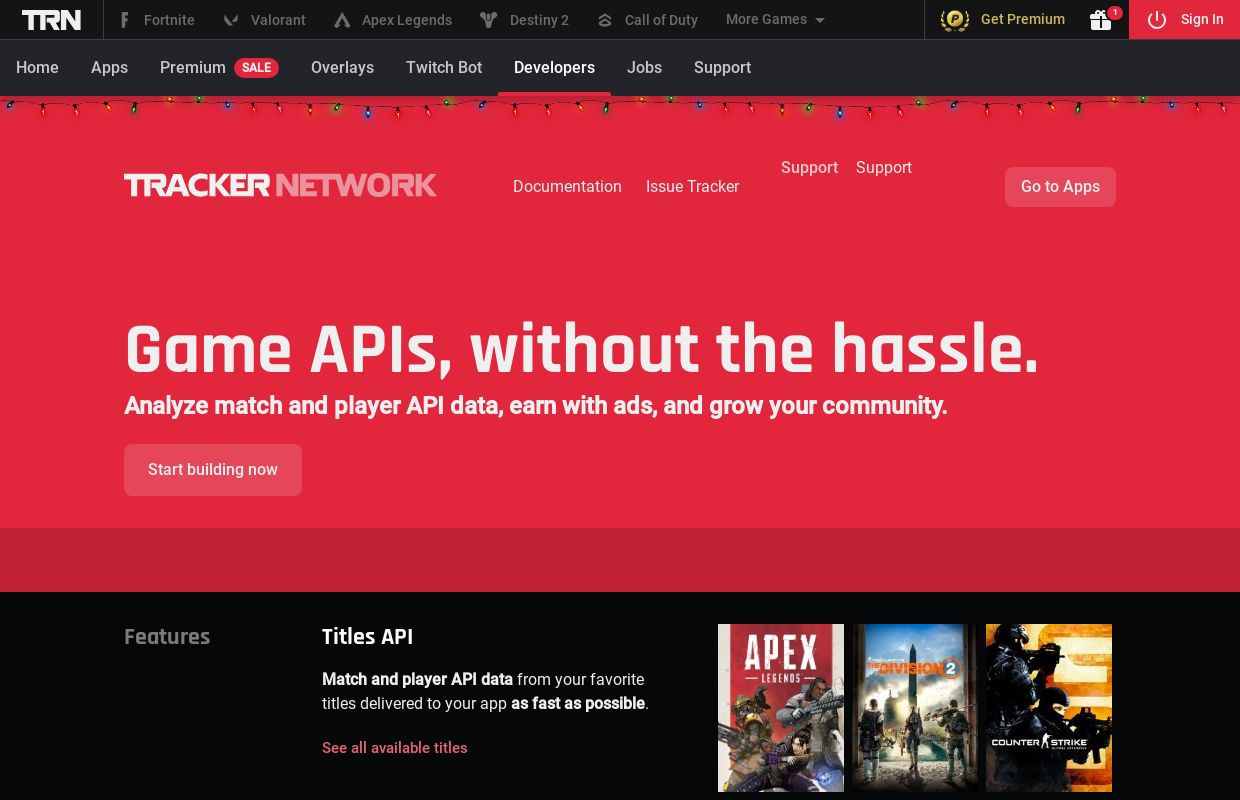1240x800 pixels.
Task: Open the Twitch Bot nav tab
Action: tap(444, 68)
